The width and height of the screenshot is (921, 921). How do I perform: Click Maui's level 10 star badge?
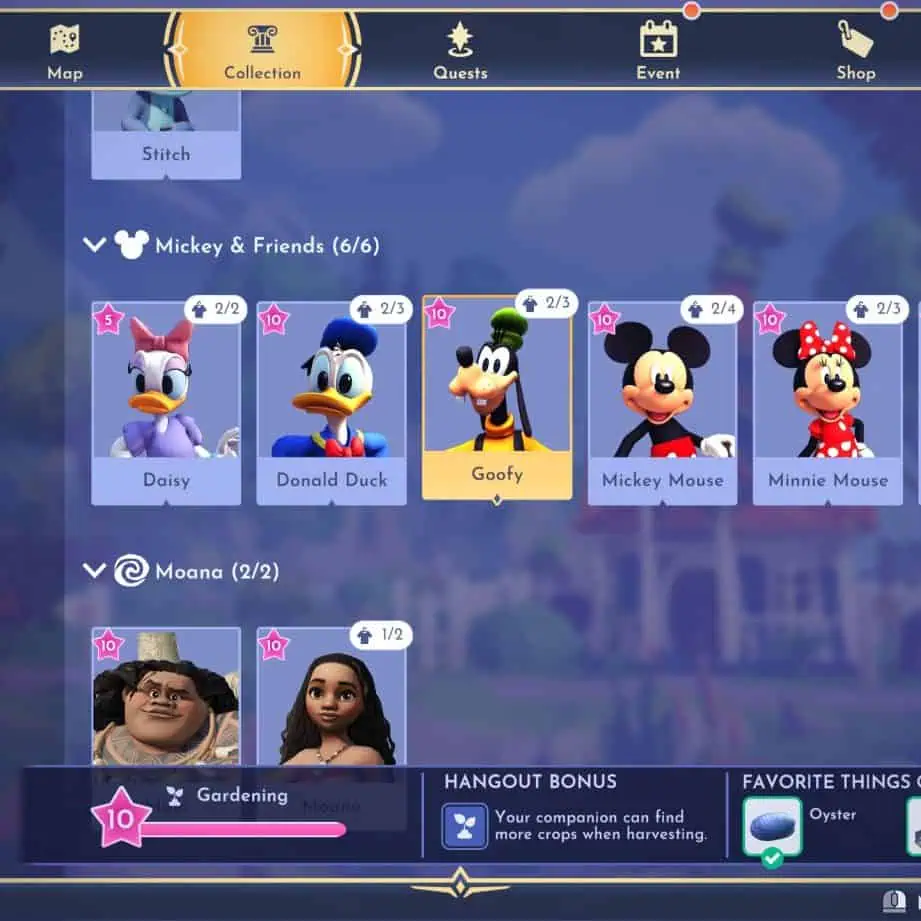[x=108, y=646]
